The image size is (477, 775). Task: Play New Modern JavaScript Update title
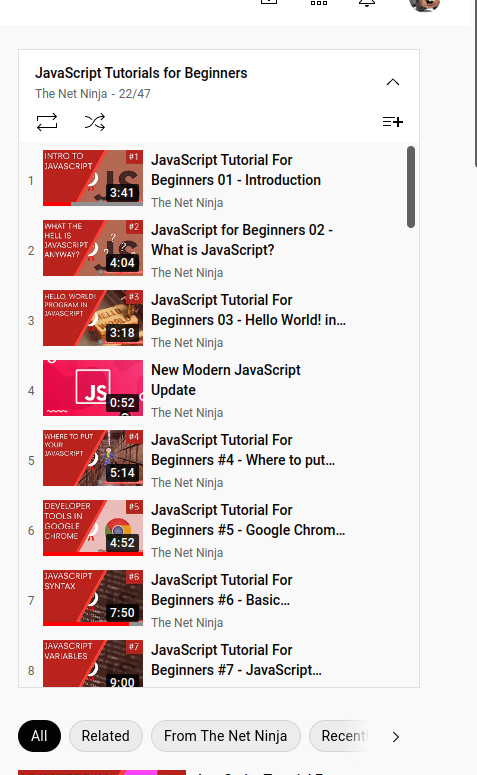225,380
